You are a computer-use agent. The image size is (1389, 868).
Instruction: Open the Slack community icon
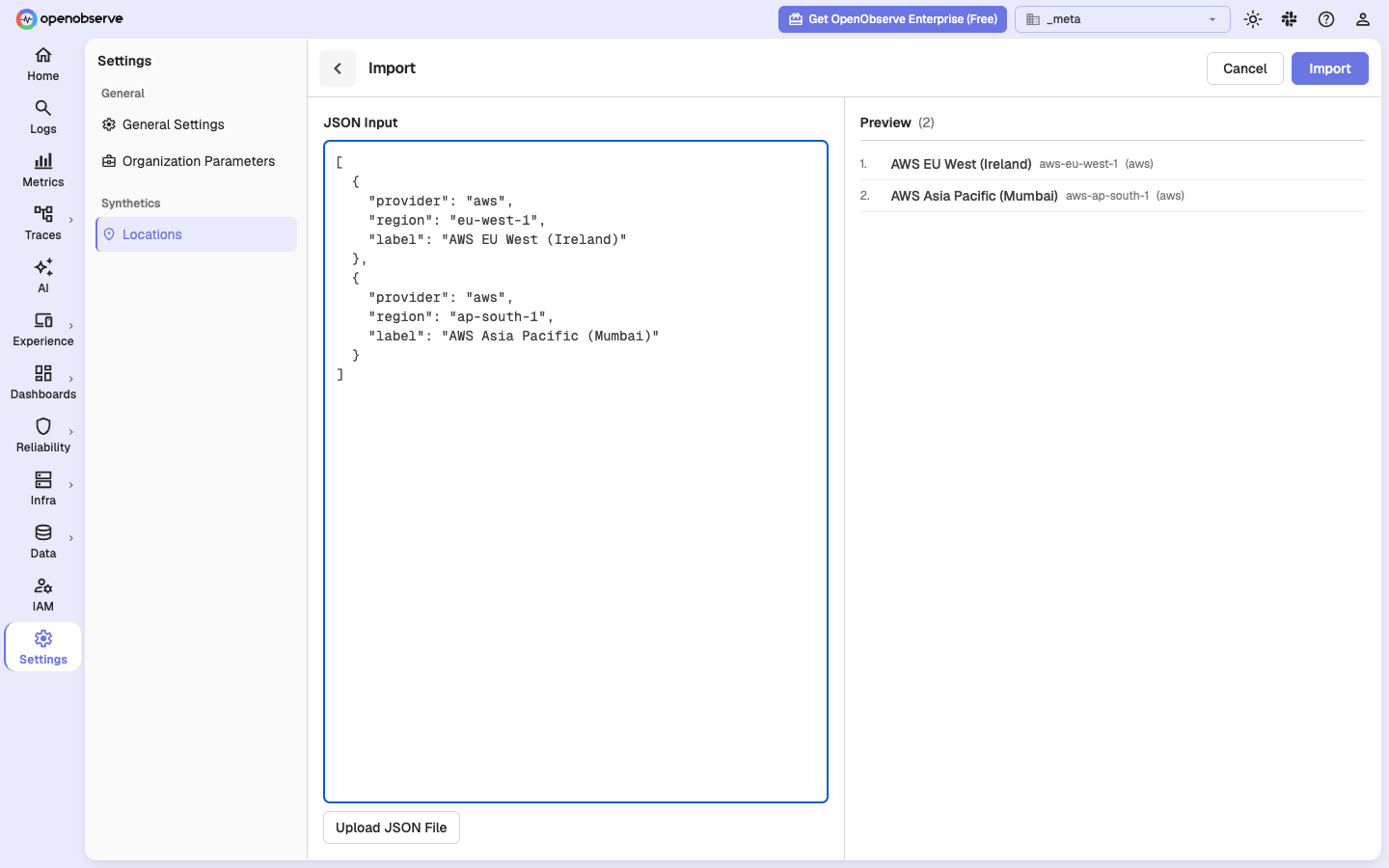click(x=1290, y=19)
